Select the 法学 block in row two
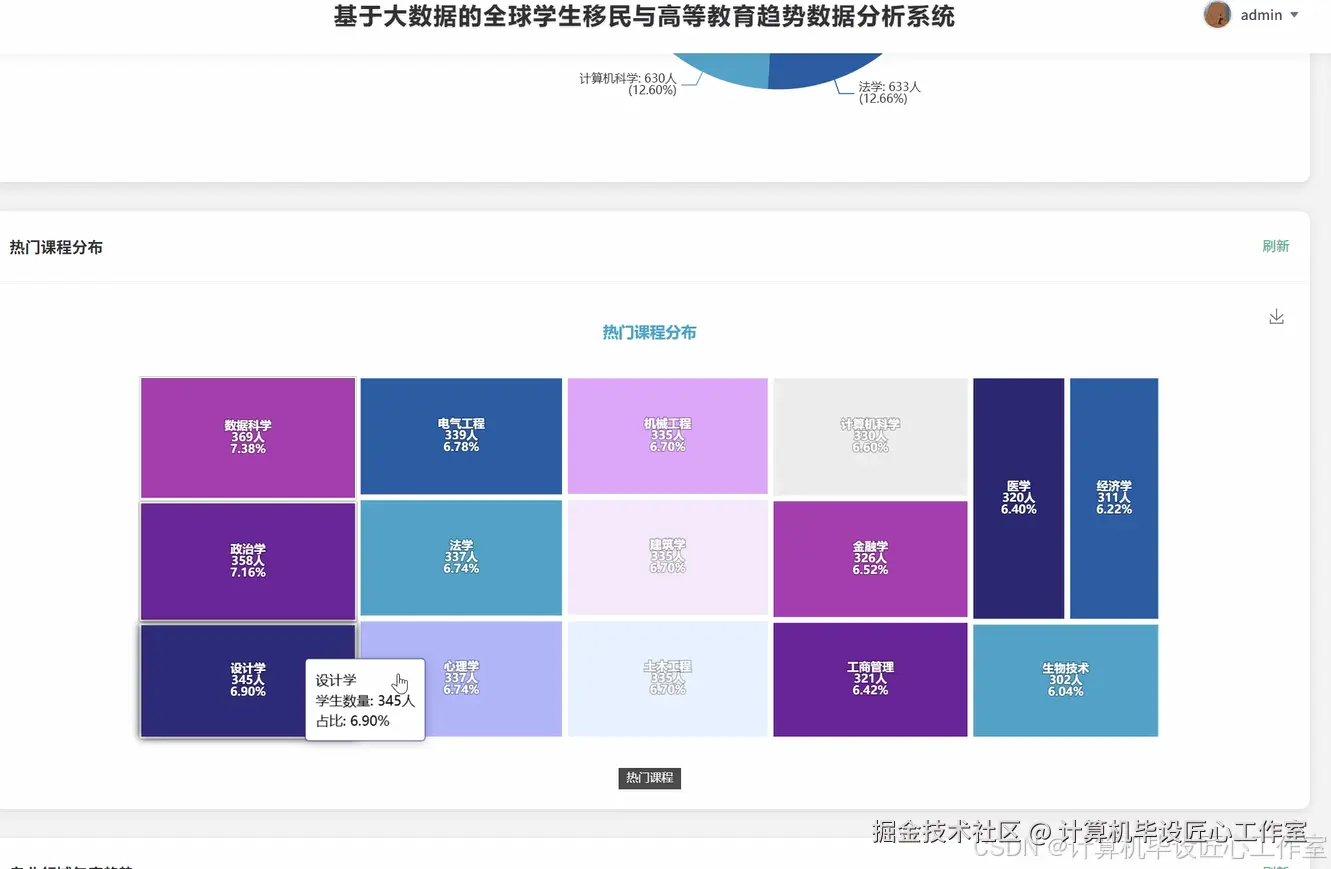 point(460,557)
